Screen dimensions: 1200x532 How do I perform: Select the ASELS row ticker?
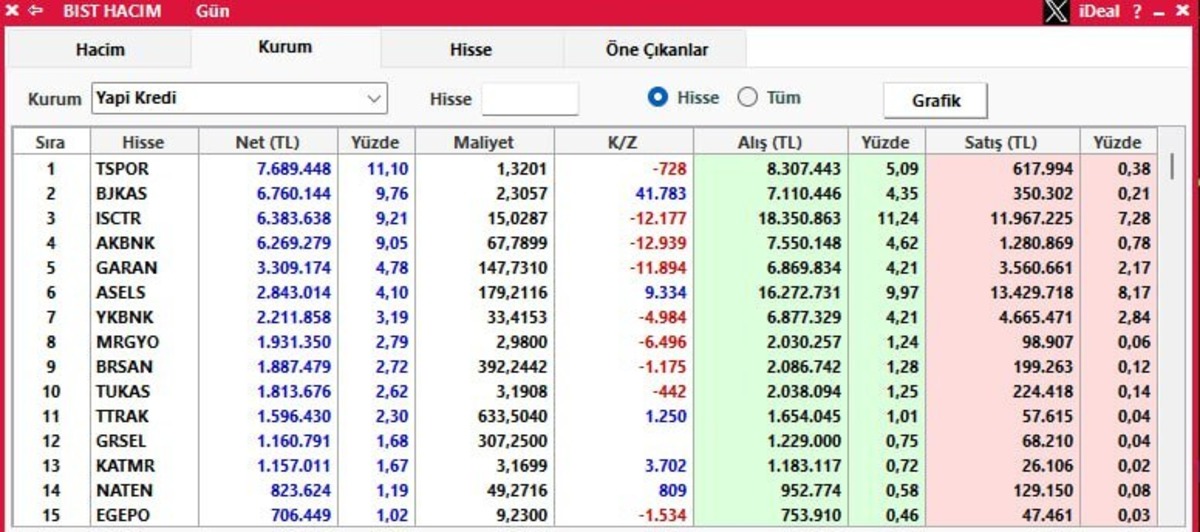pos(121,293)
